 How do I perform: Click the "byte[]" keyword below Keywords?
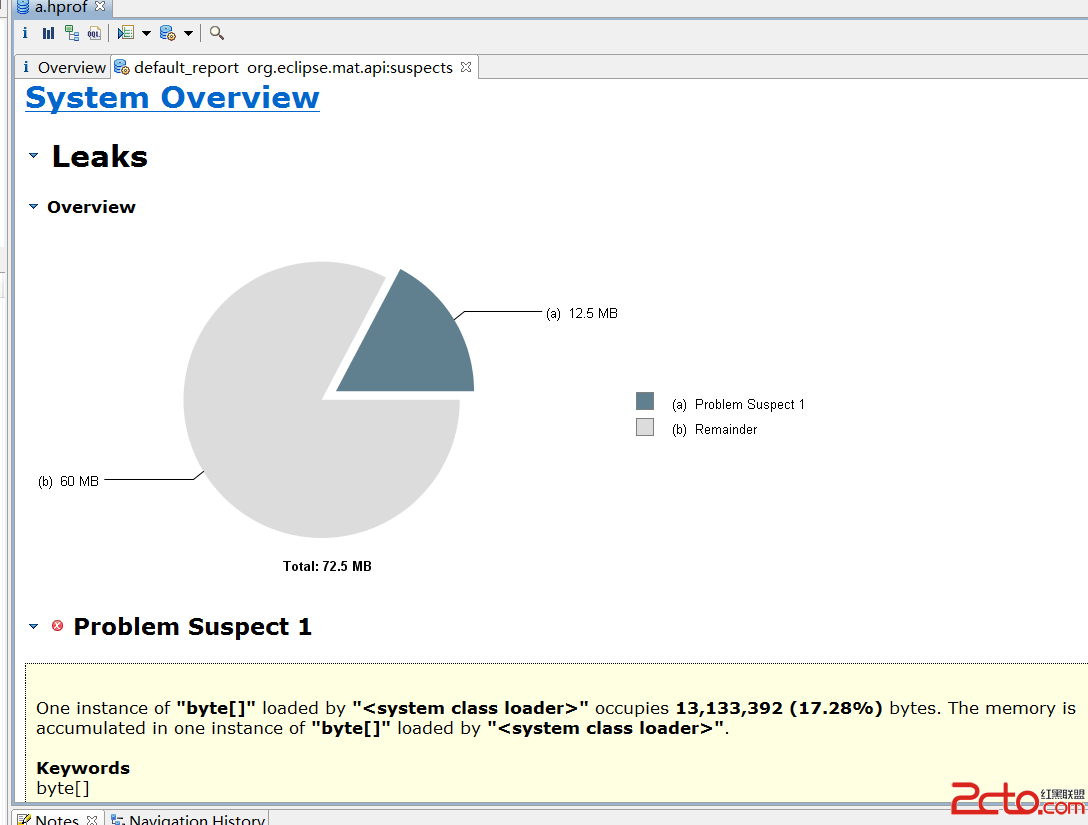click(x=62, y=788)
